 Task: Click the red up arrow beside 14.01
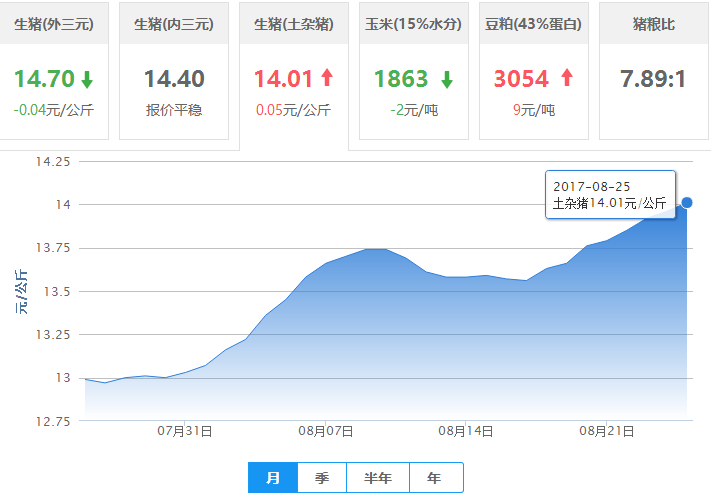click(x=326, y=79)
